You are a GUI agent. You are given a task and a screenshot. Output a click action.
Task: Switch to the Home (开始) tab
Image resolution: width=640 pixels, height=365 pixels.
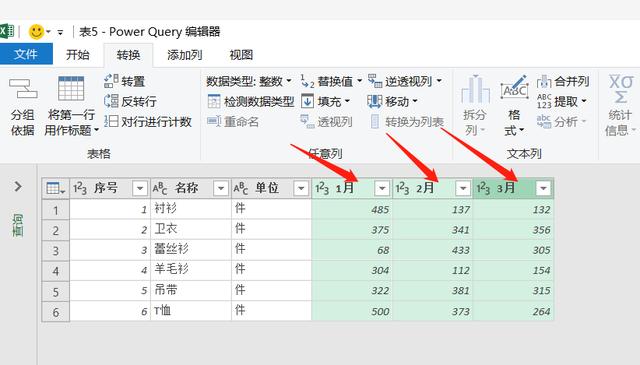[x=78, y=55]
